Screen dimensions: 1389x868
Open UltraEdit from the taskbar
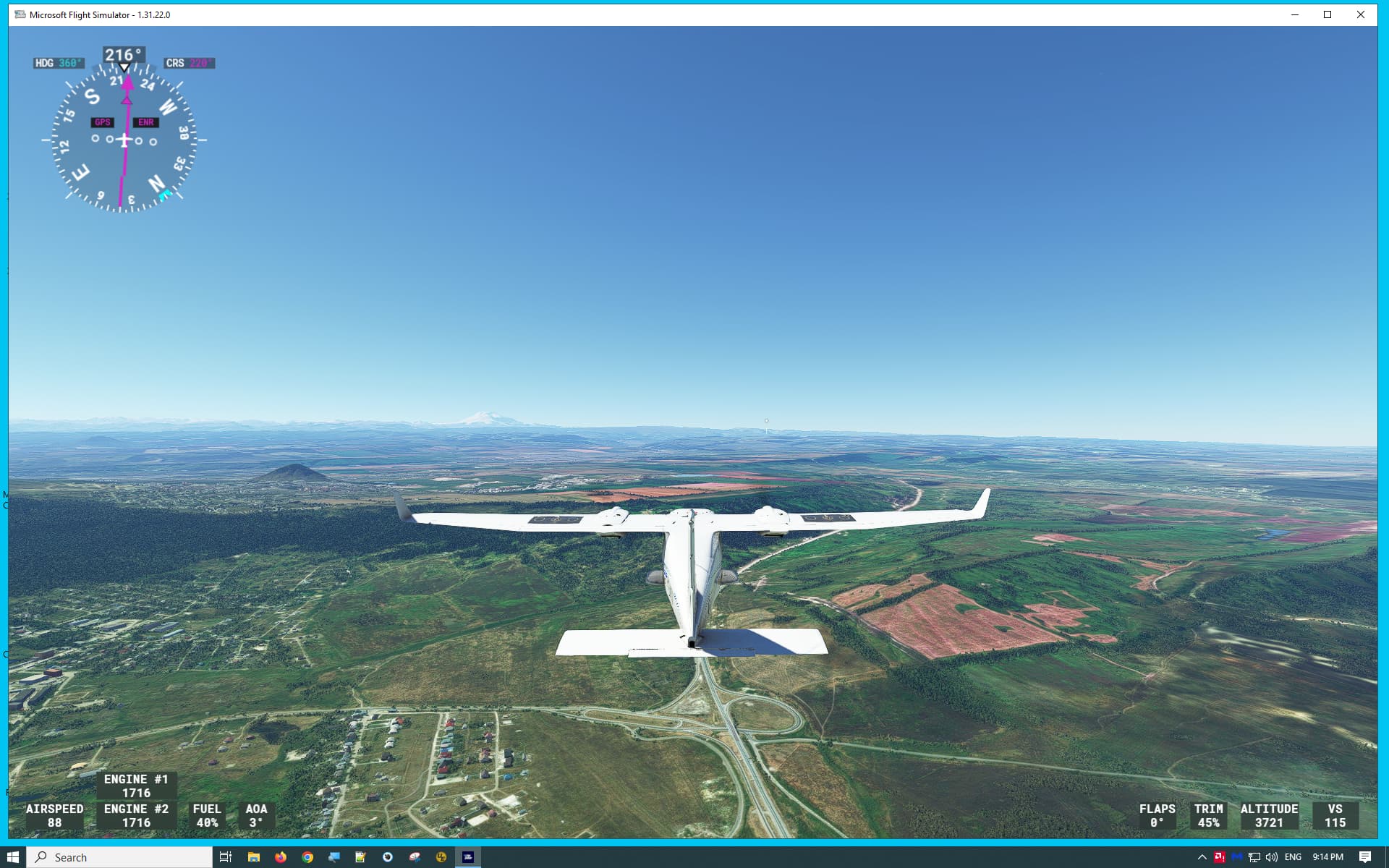tap(441, 856)
